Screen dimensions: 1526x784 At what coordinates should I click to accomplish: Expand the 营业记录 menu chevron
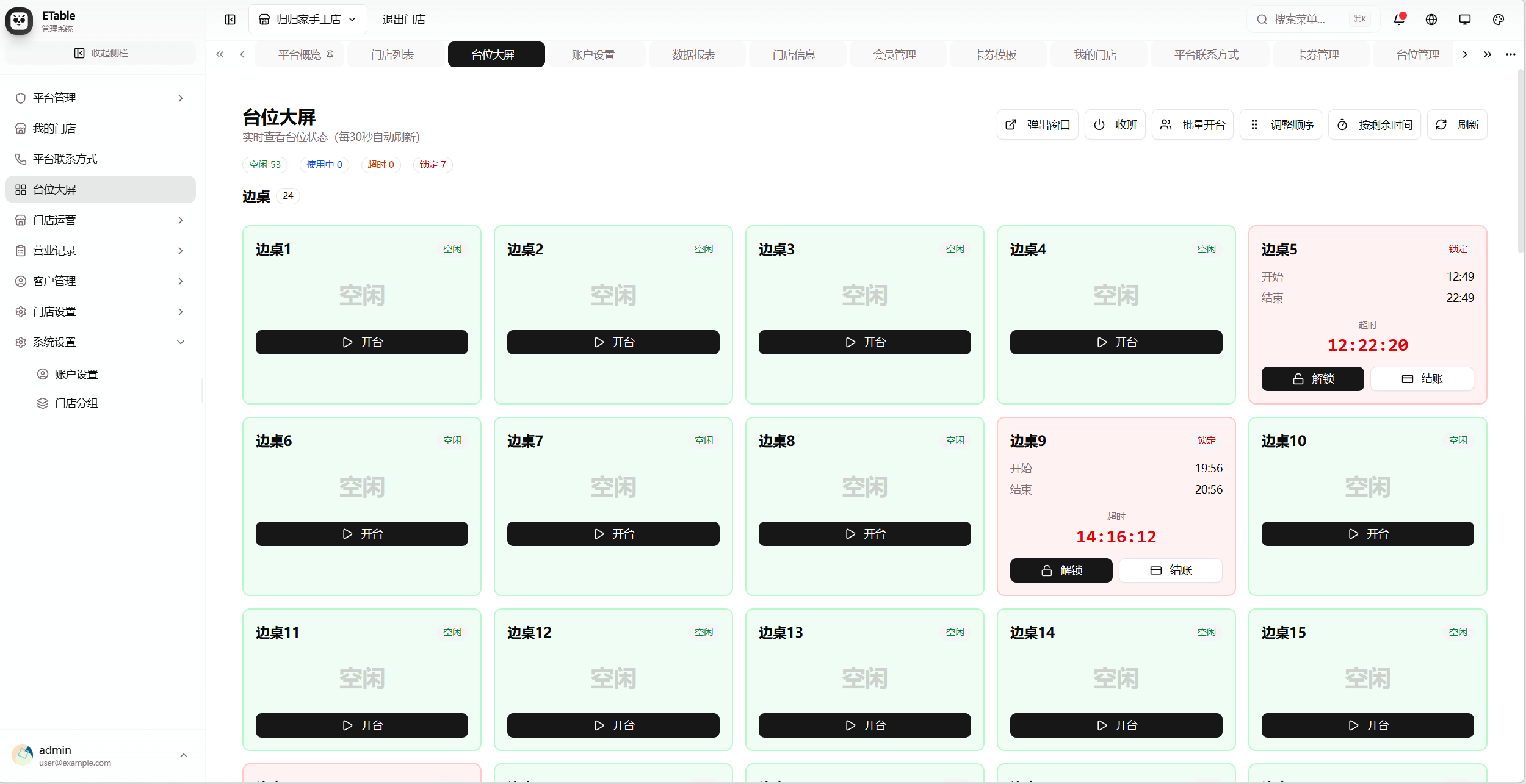181,251
